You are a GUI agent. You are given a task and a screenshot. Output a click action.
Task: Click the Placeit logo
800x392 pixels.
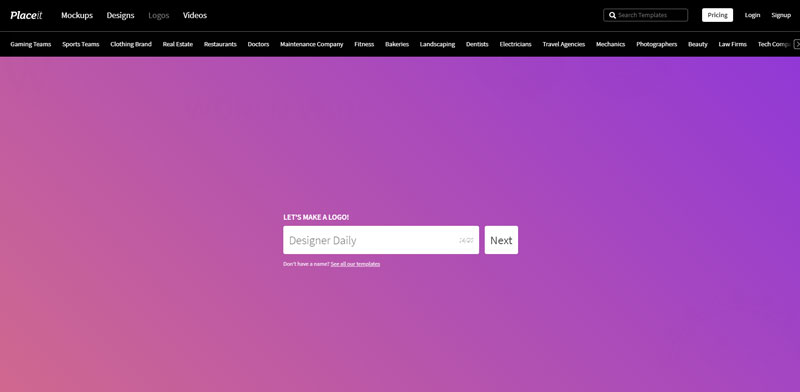pyautogui.click(x=26, y=15)
